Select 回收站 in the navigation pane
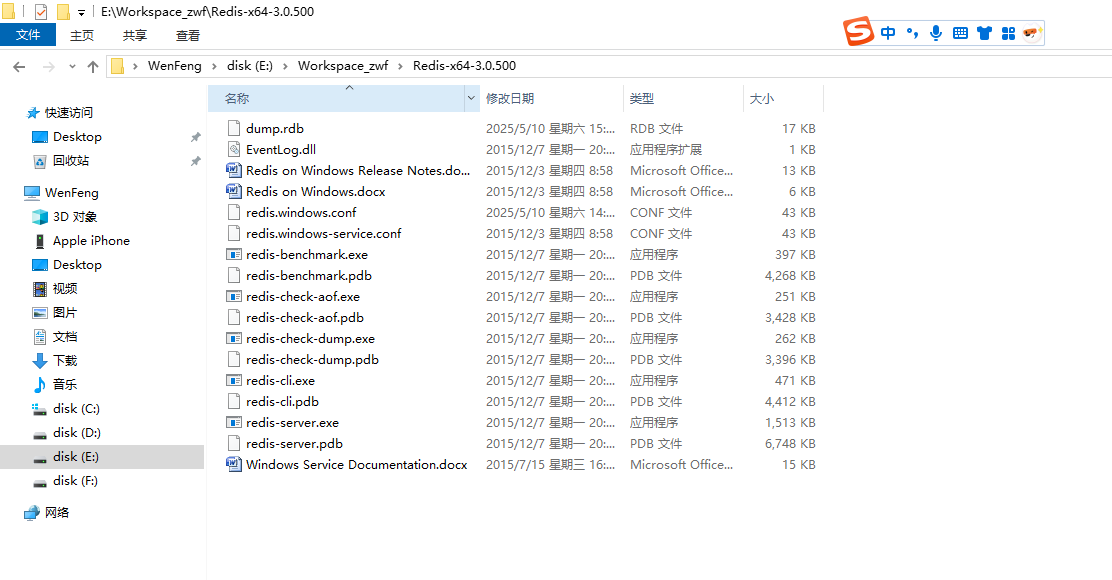 coord(70,161)
